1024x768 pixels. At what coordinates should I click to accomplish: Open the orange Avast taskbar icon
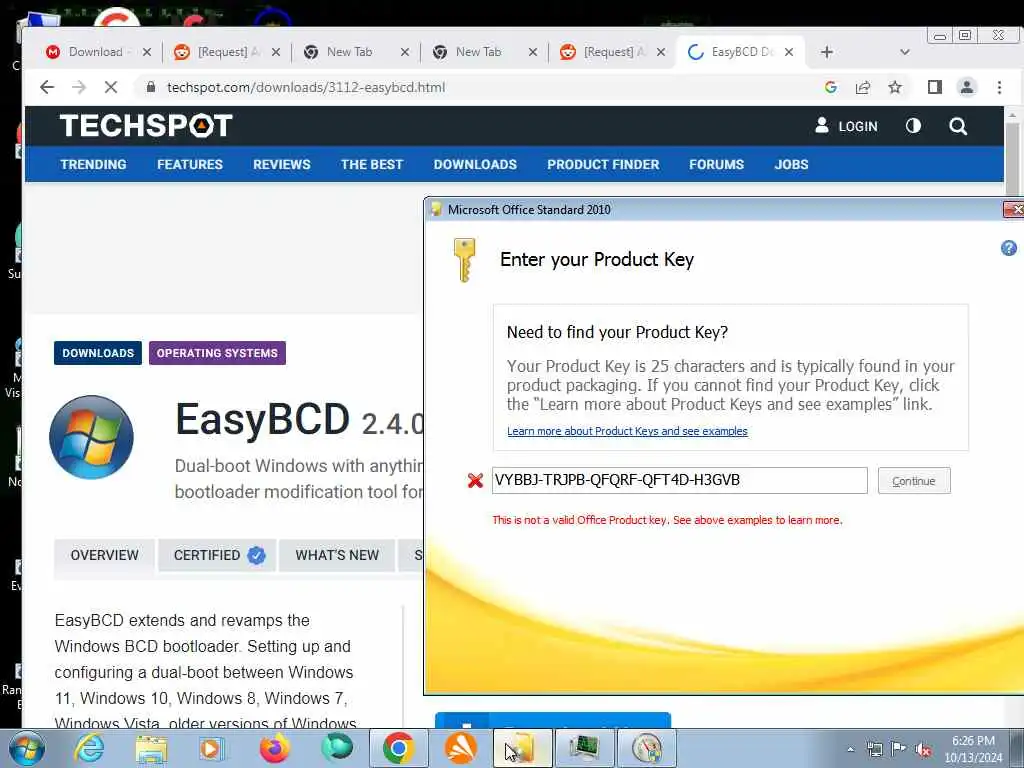tap(461, 748)
